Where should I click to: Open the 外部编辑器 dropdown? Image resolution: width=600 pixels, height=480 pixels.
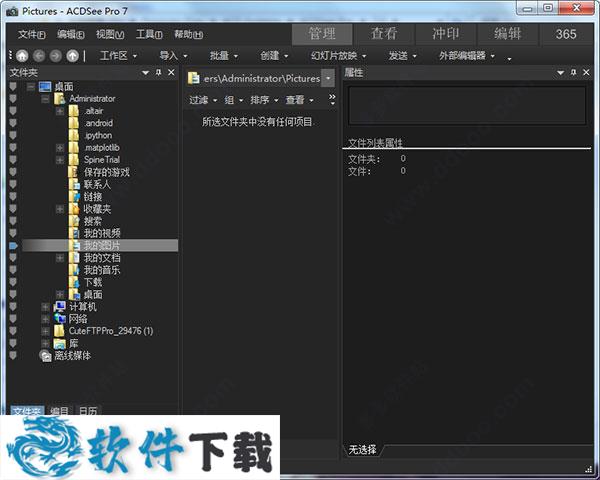pyautogui.click(x=467, y=56)
